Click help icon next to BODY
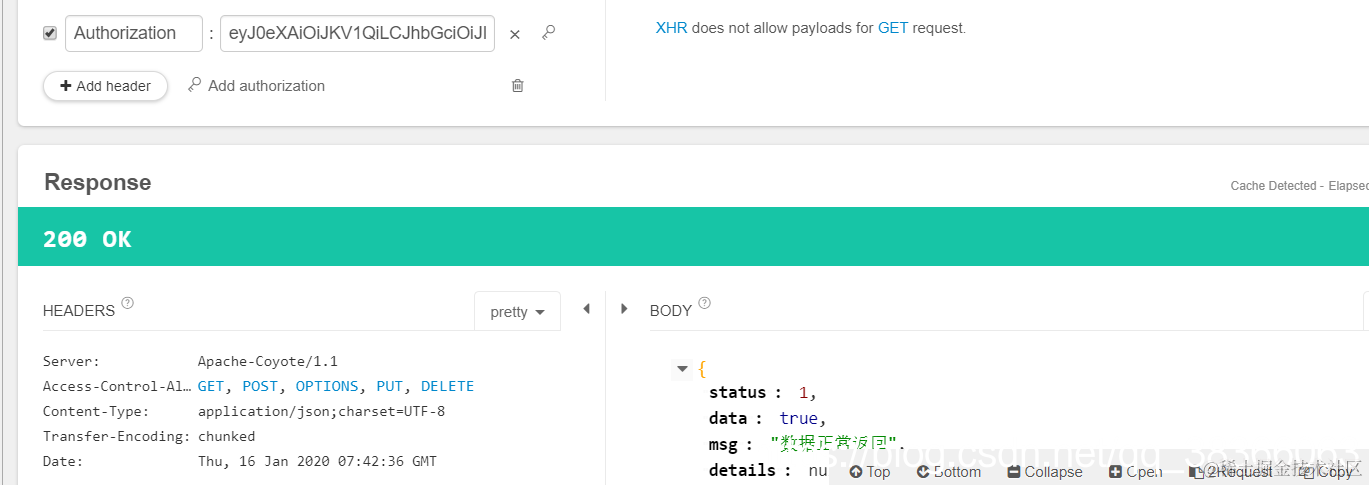This screenshot has width=1369, height=485. (x=704, y=303)
